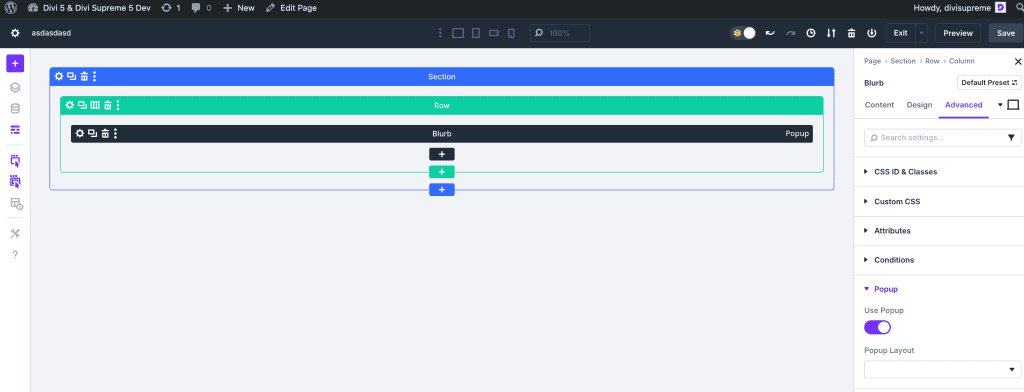The height and width of the screenshot is (392, 1024).
Task: Switch to phone portrait view icon
Action: tap(511, 33)
